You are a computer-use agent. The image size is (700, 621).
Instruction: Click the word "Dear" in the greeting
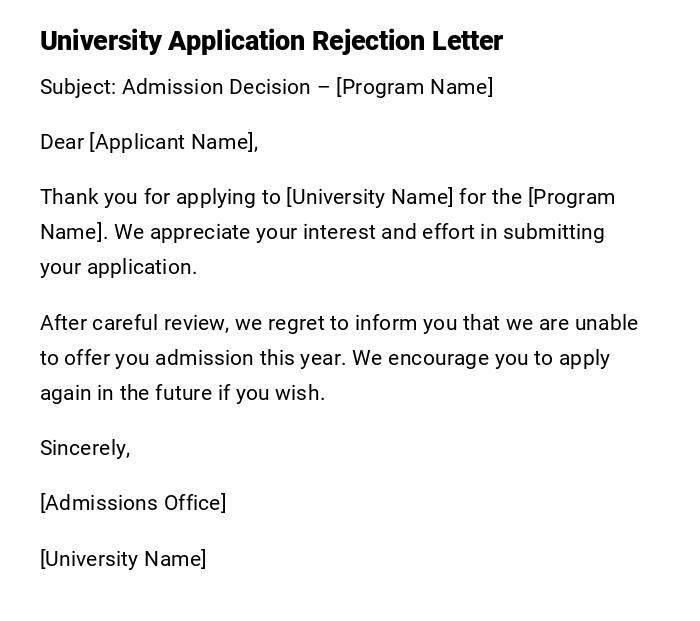(x=62, y=142)
